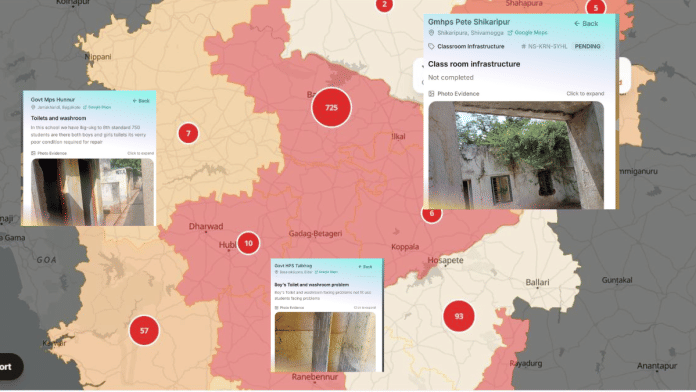Click the Anantapur map label
696x392 pixels.
[657, 366]
